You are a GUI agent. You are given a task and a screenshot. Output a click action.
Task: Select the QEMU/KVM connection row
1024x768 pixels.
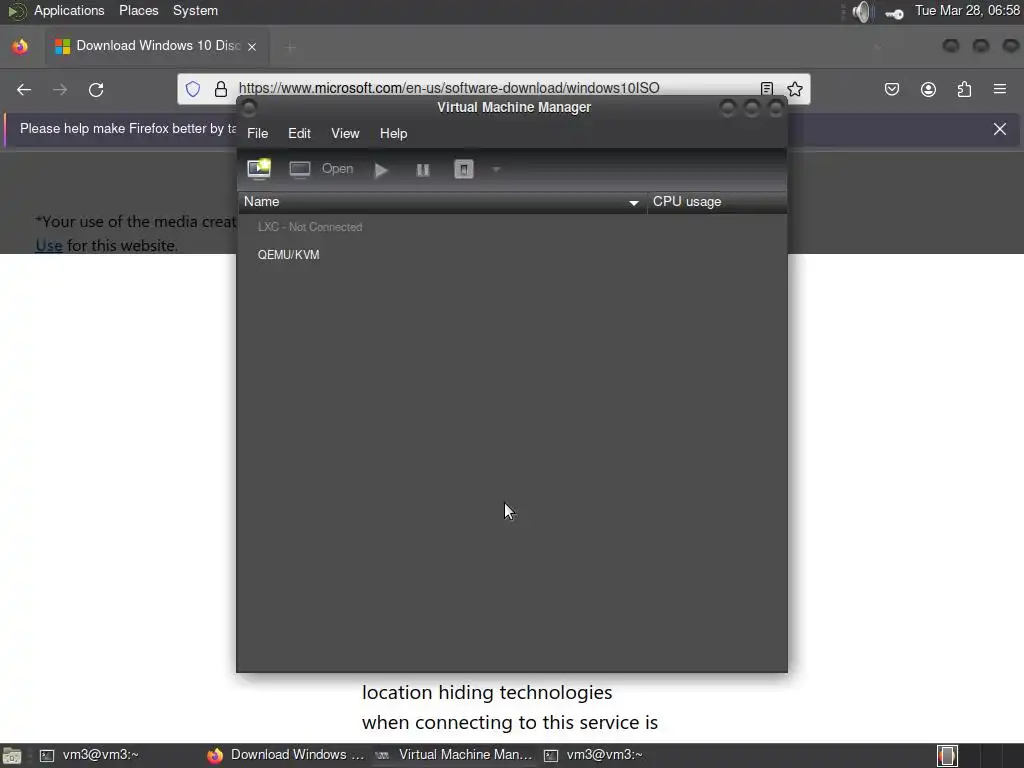(x=512, y=255)
